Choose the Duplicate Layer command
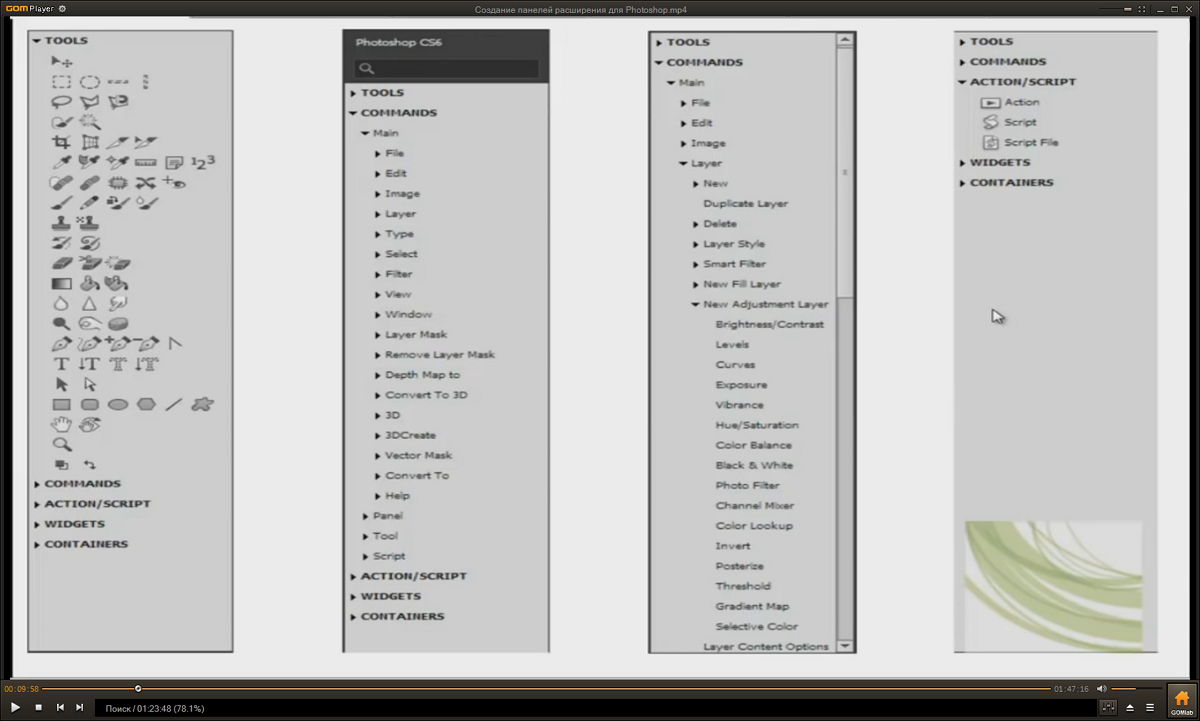Viewport: 1200px width, 721px height. click(745, 204)
